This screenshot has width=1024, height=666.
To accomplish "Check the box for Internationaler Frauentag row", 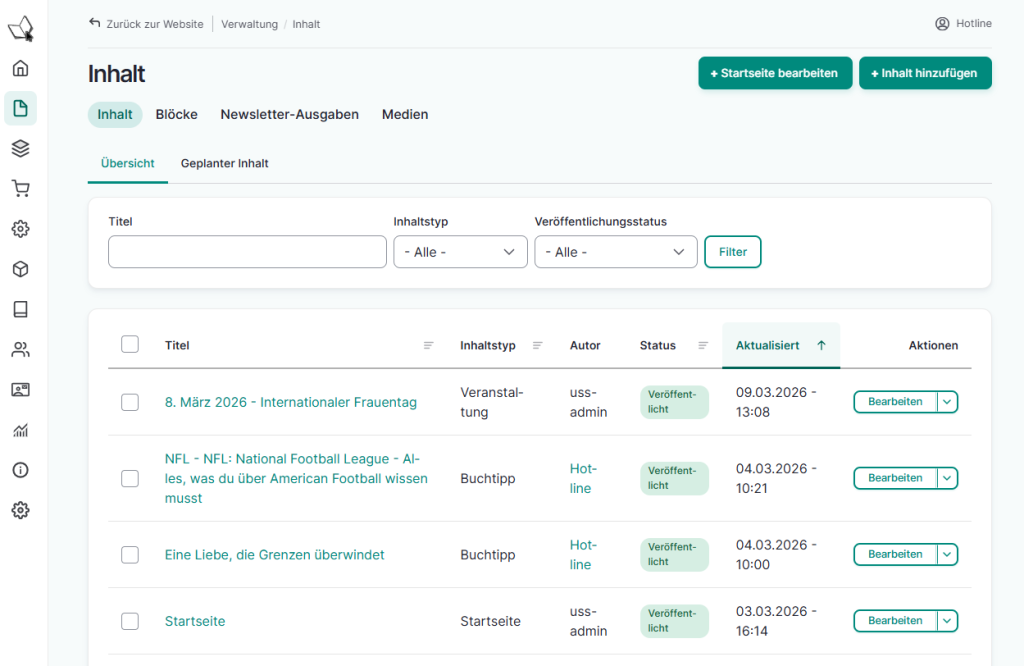I will 130,402.
